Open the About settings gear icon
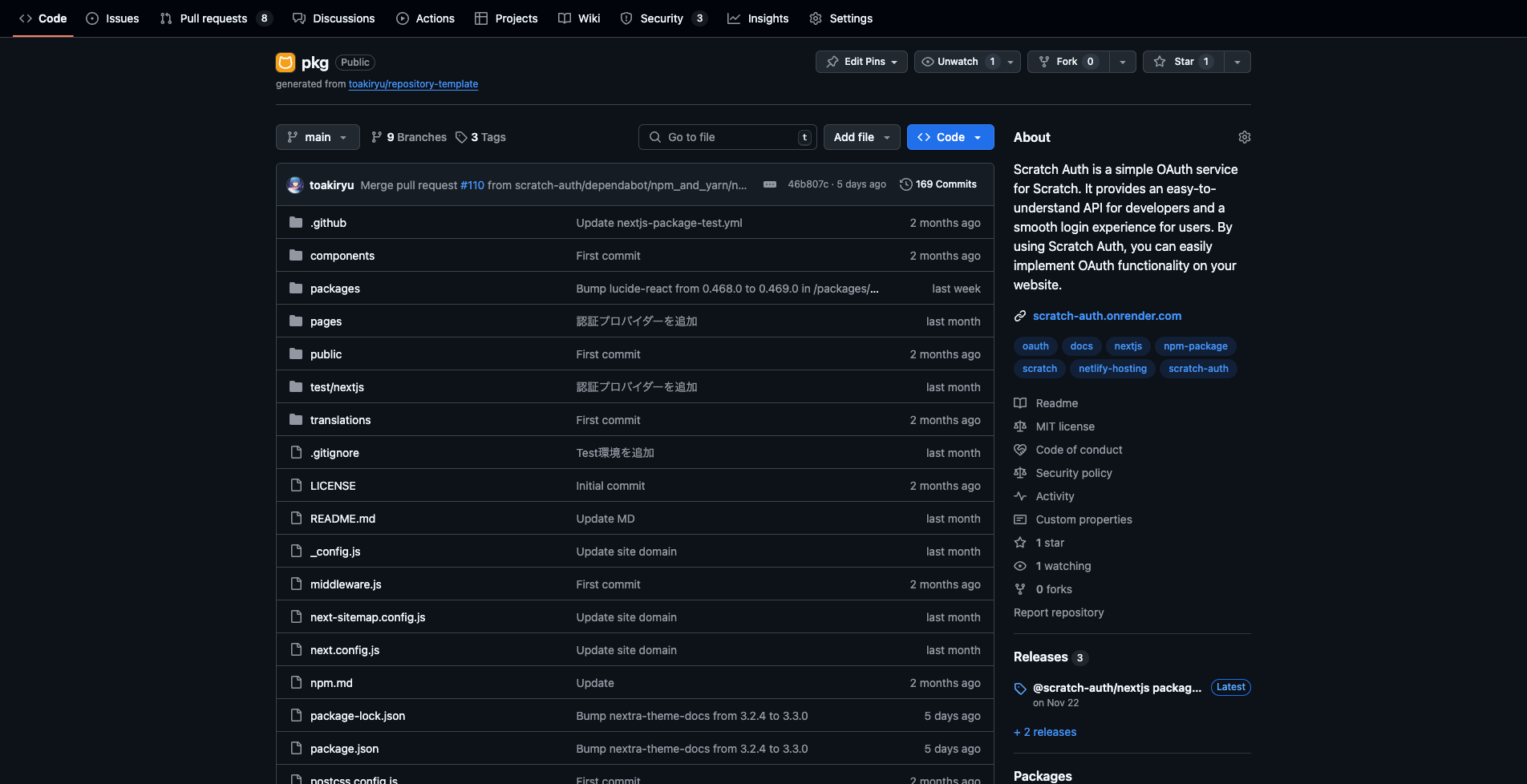Screen dimensions: 1527x784 coord(1244,137)
